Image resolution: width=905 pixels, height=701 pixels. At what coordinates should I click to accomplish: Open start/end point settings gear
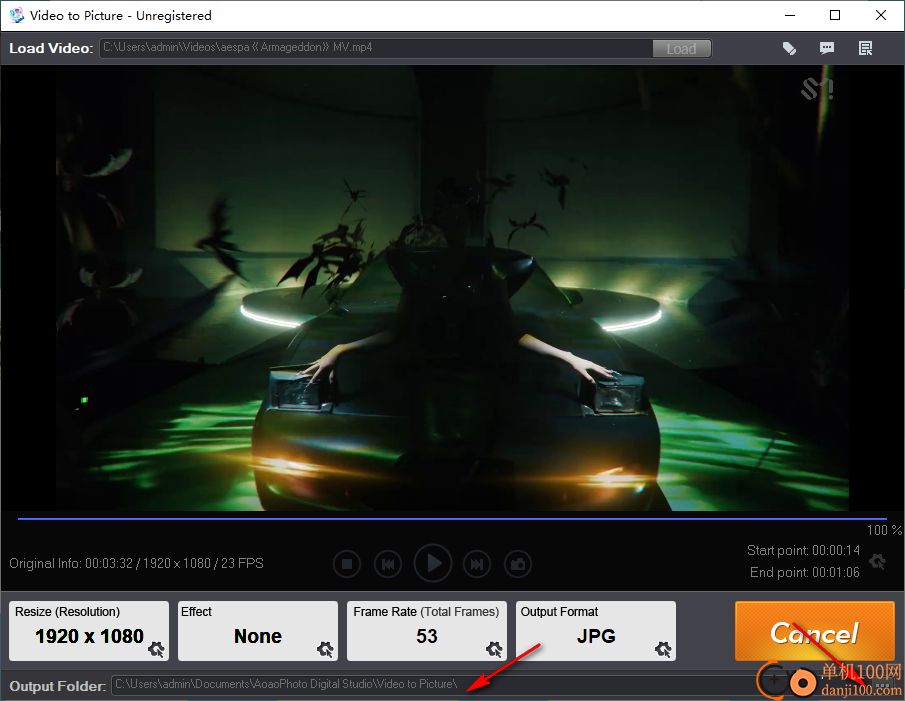[877, 561]
